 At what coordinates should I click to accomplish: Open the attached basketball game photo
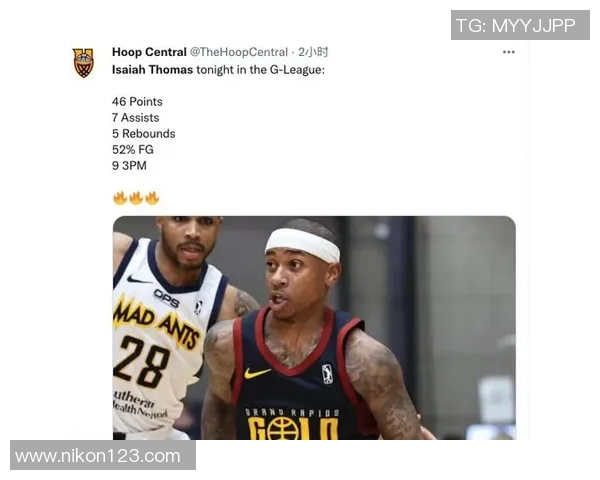[314, 328]
